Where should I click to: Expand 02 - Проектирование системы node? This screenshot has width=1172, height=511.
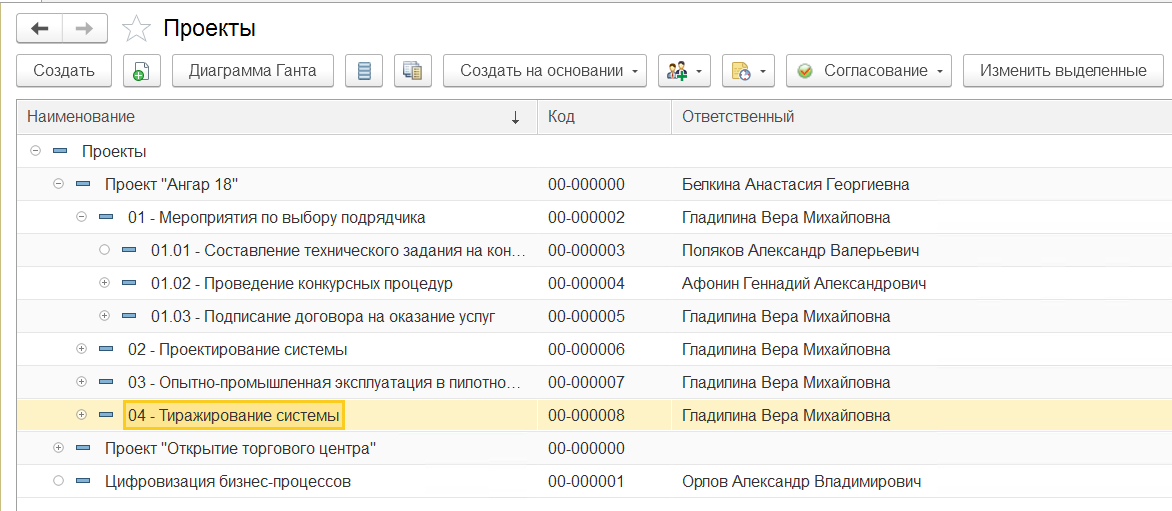82,349
